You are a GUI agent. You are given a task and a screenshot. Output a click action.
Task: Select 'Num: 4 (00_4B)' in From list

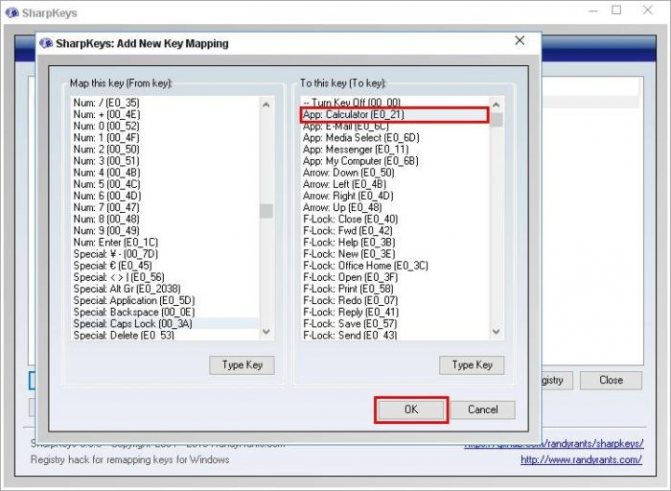(x=165, y=173)
